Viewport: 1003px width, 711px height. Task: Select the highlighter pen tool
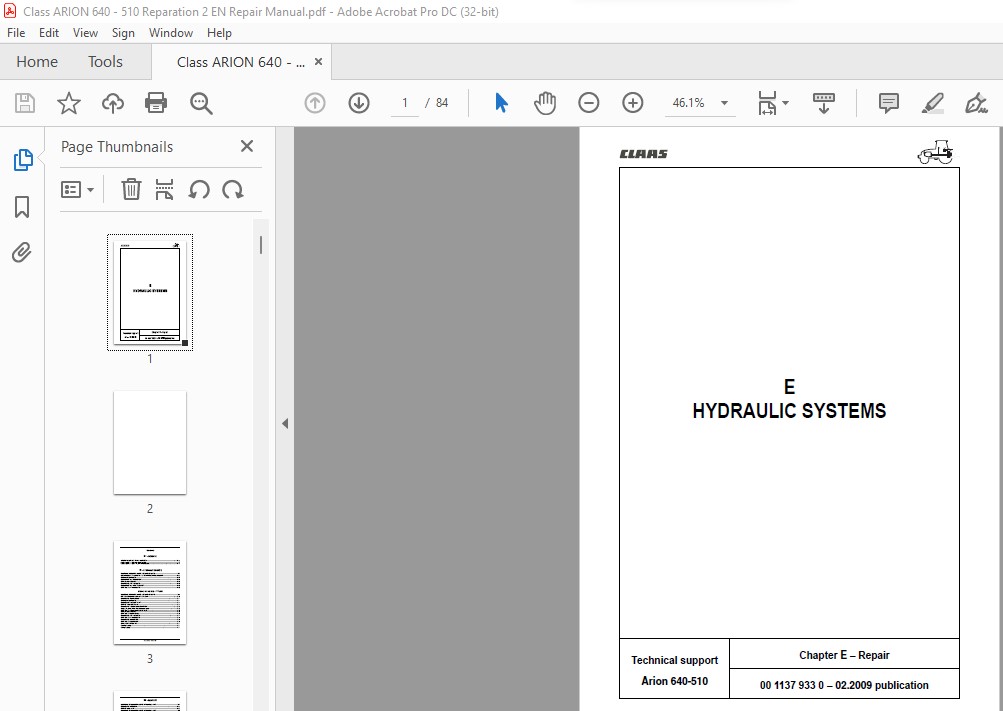933,103
